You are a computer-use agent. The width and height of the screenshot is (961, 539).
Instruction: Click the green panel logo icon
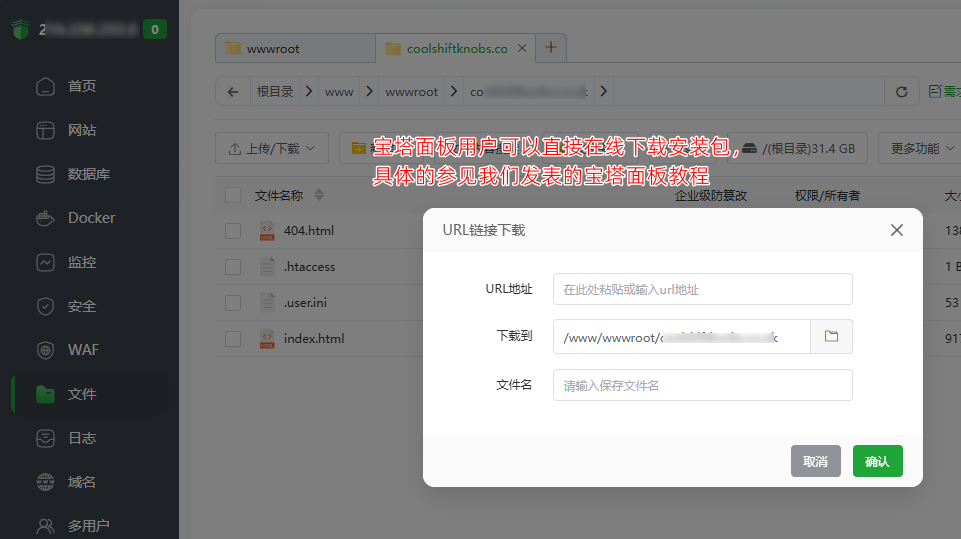(21, 29)
